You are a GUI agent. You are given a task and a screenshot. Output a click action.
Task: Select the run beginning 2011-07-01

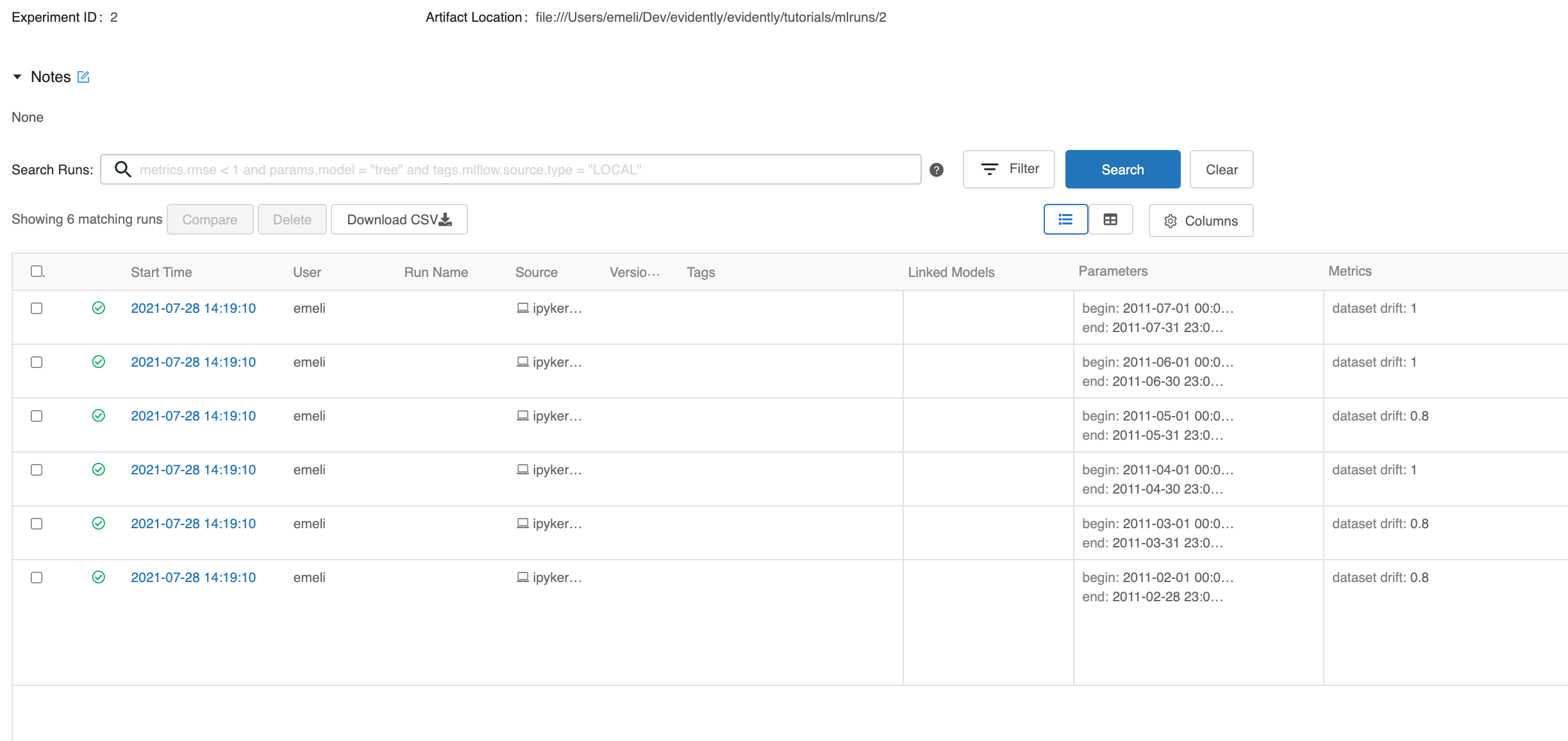click(x=37, y=308)
